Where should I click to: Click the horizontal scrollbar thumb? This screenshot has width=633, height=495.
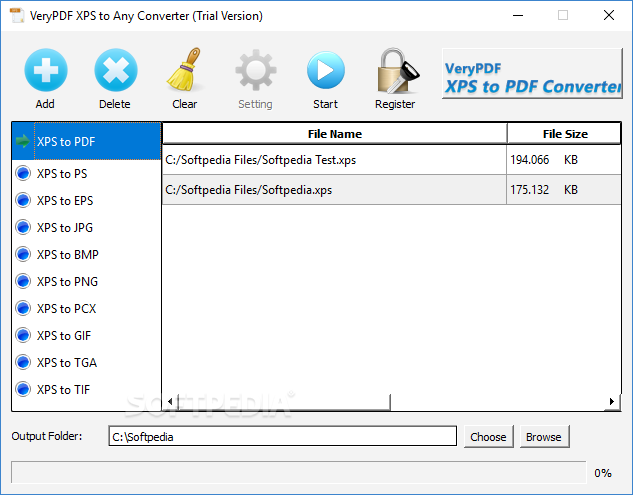283,402
